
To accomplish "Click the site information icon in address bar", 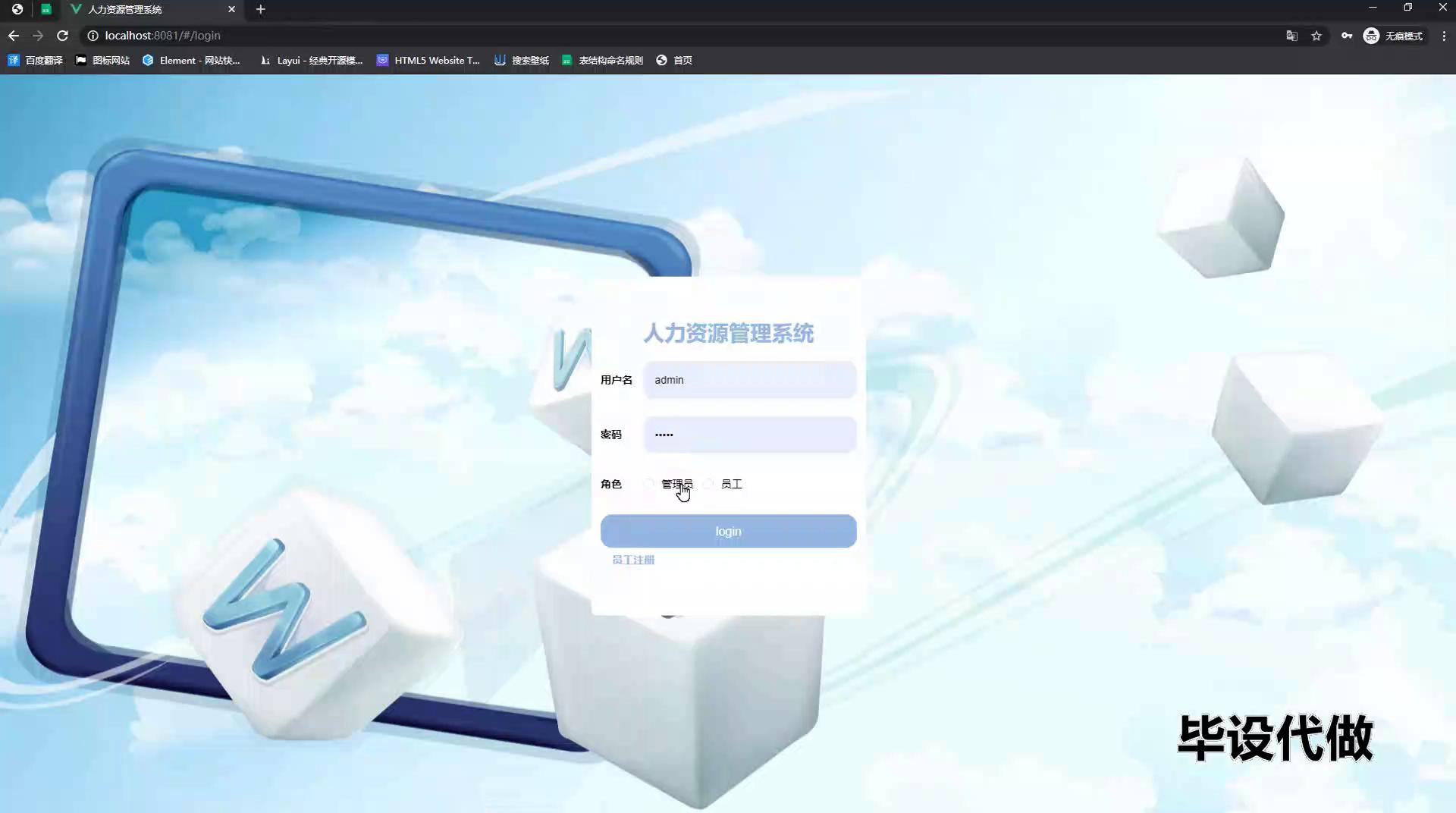I will [93, 36].
